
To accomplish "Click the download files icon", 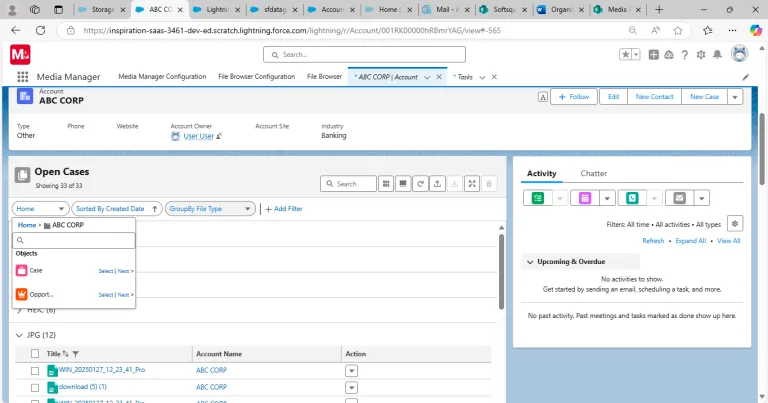I will click(x=455, y=184).
